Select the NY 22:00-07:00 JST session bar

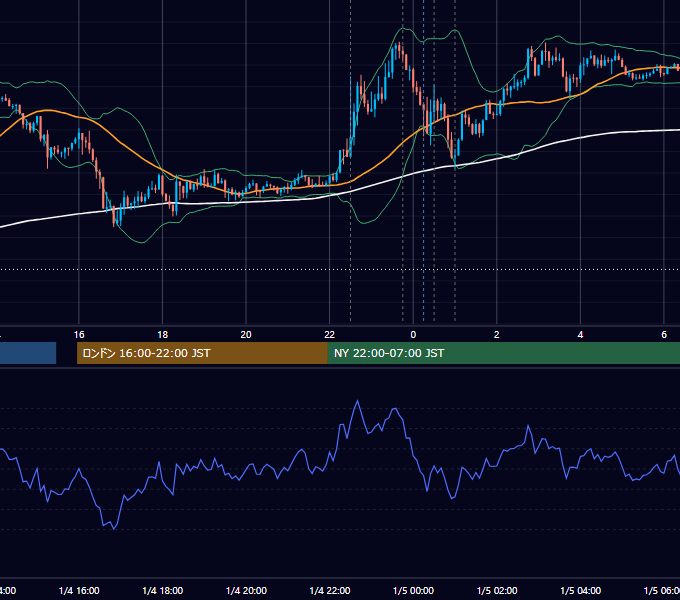click(x=503, y=353)
